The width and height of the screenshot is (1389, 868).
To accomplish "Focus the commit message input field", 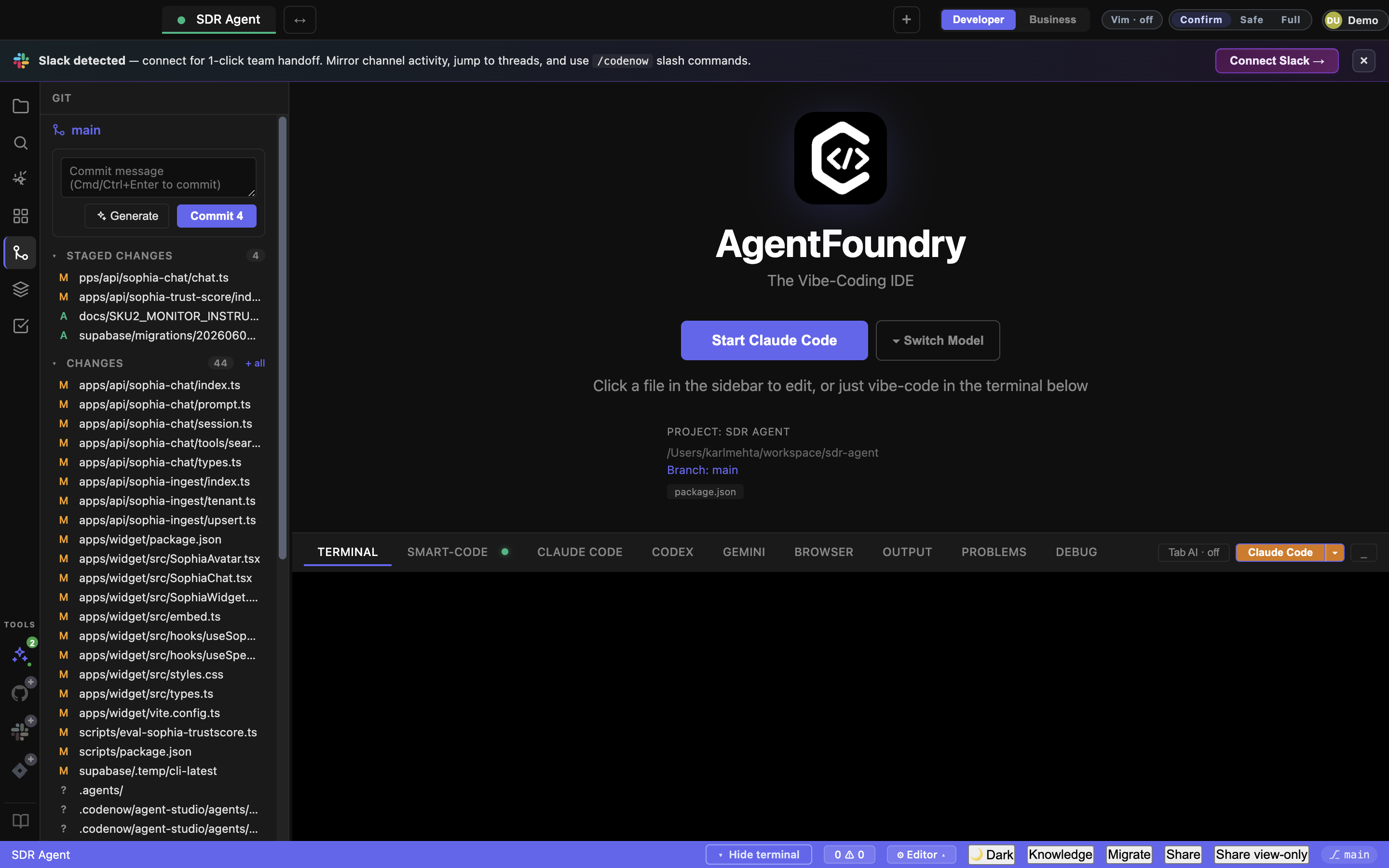I will pyautogui.click(x=158, y=178).
